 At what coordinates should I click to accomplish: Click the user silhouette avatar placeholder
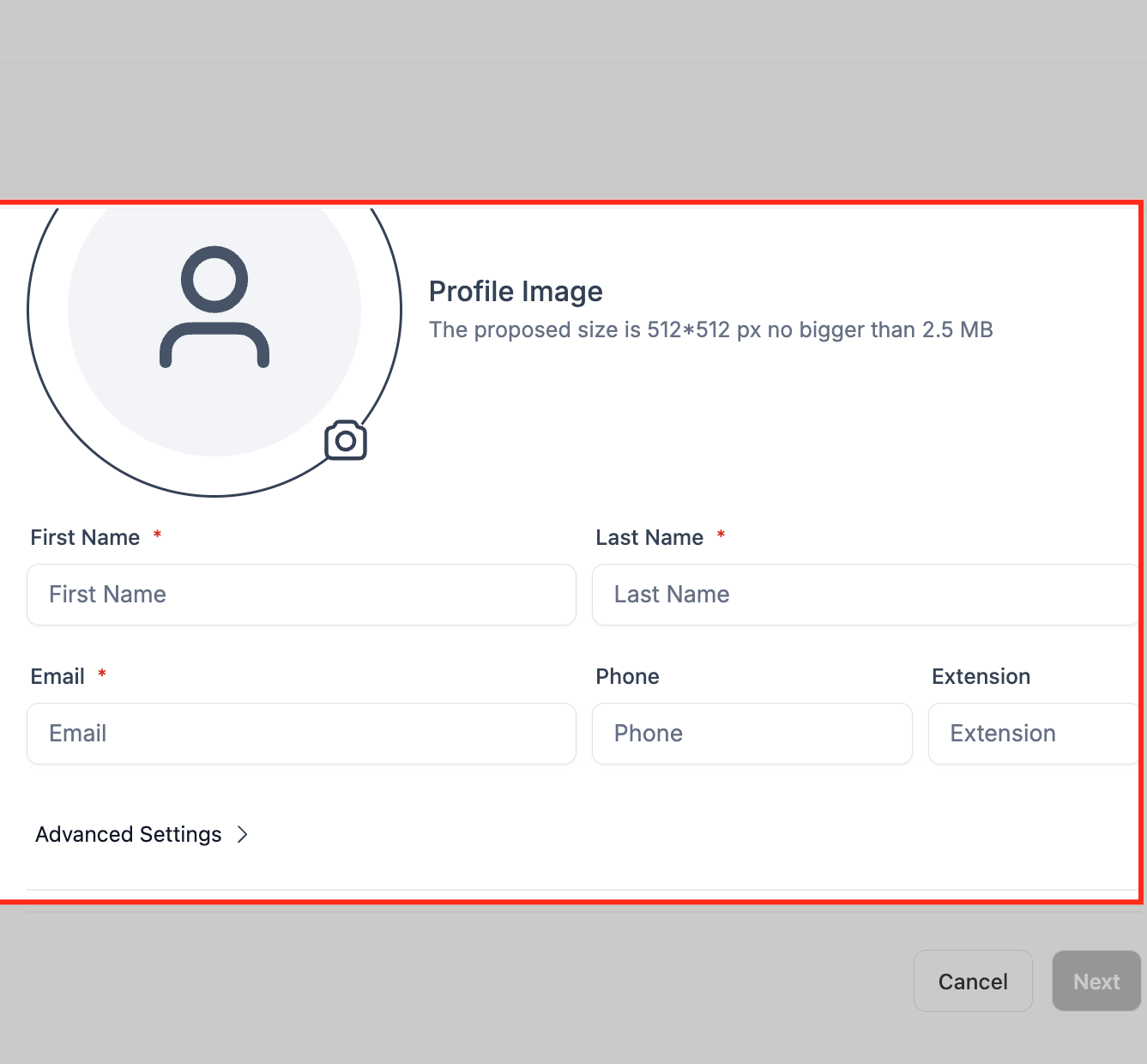tap(214, 307)
